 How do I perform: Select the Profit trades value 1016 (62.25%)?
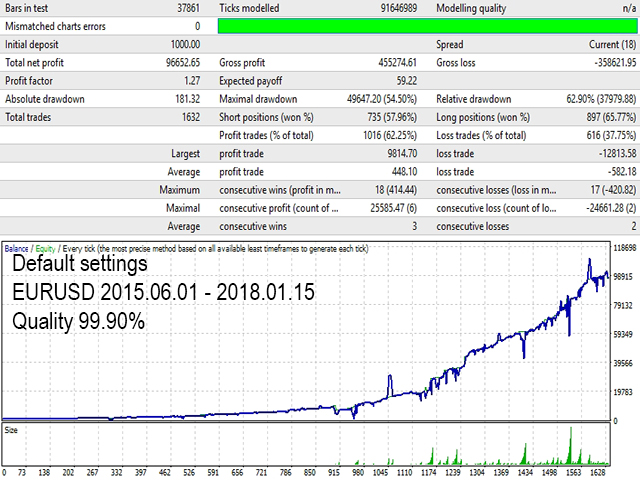tap(390, 135)
